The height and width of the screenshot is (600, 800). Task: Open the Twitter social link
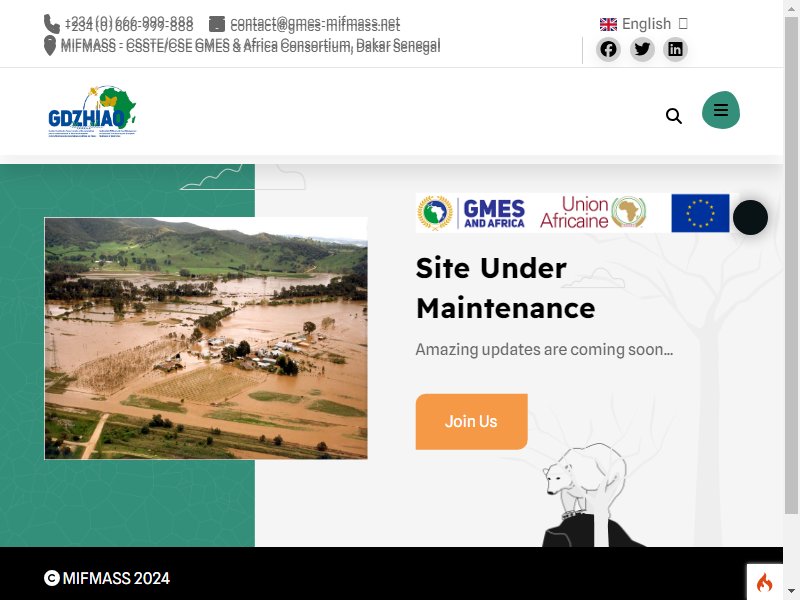click(642, 49)
